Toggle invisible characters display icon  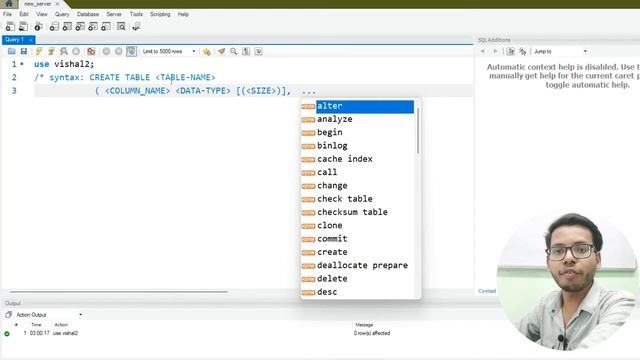246,51
